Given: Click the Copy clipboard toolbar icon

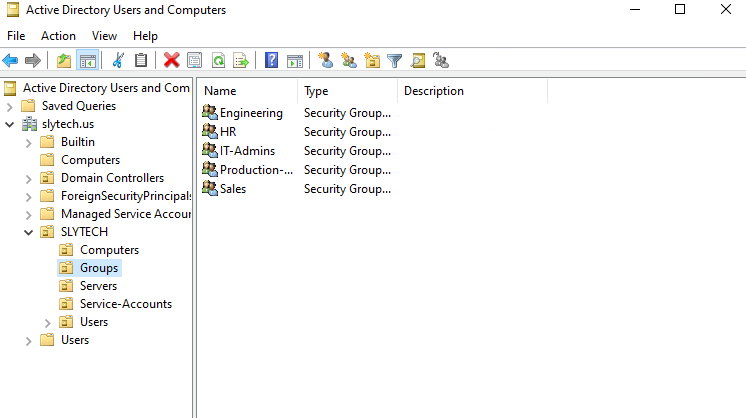Looking at the screenshot, I should click(x=141, y=60).
